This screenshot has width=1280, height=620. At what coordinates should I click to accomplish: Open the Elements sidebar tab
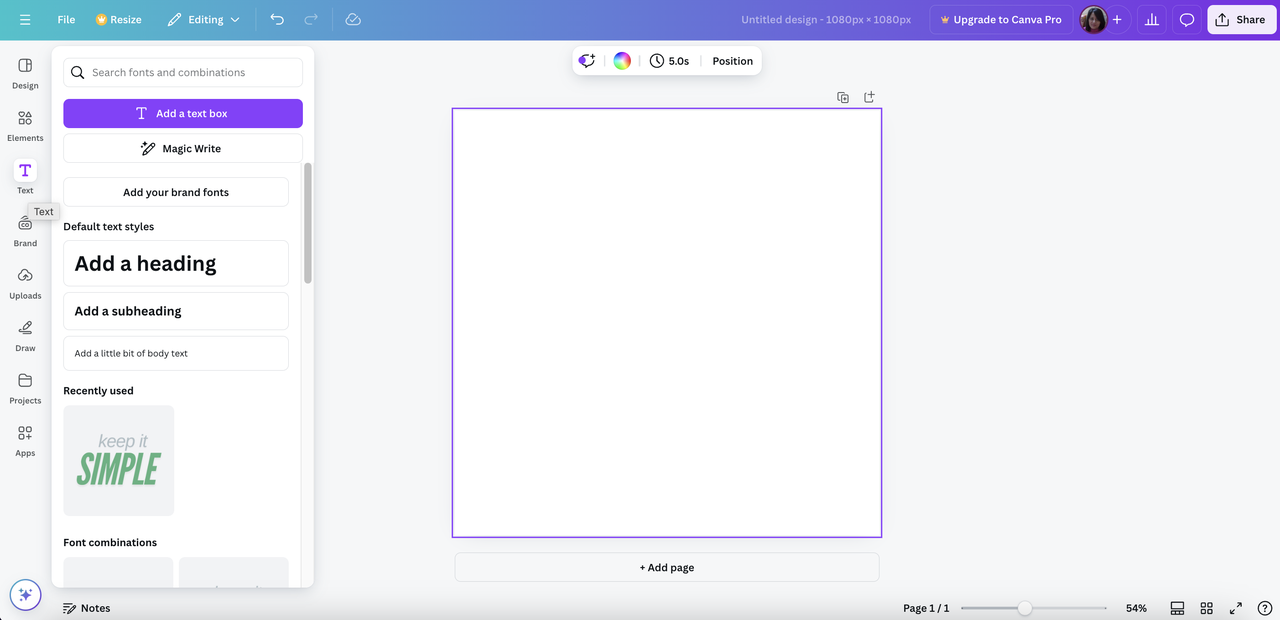point(25,126)
